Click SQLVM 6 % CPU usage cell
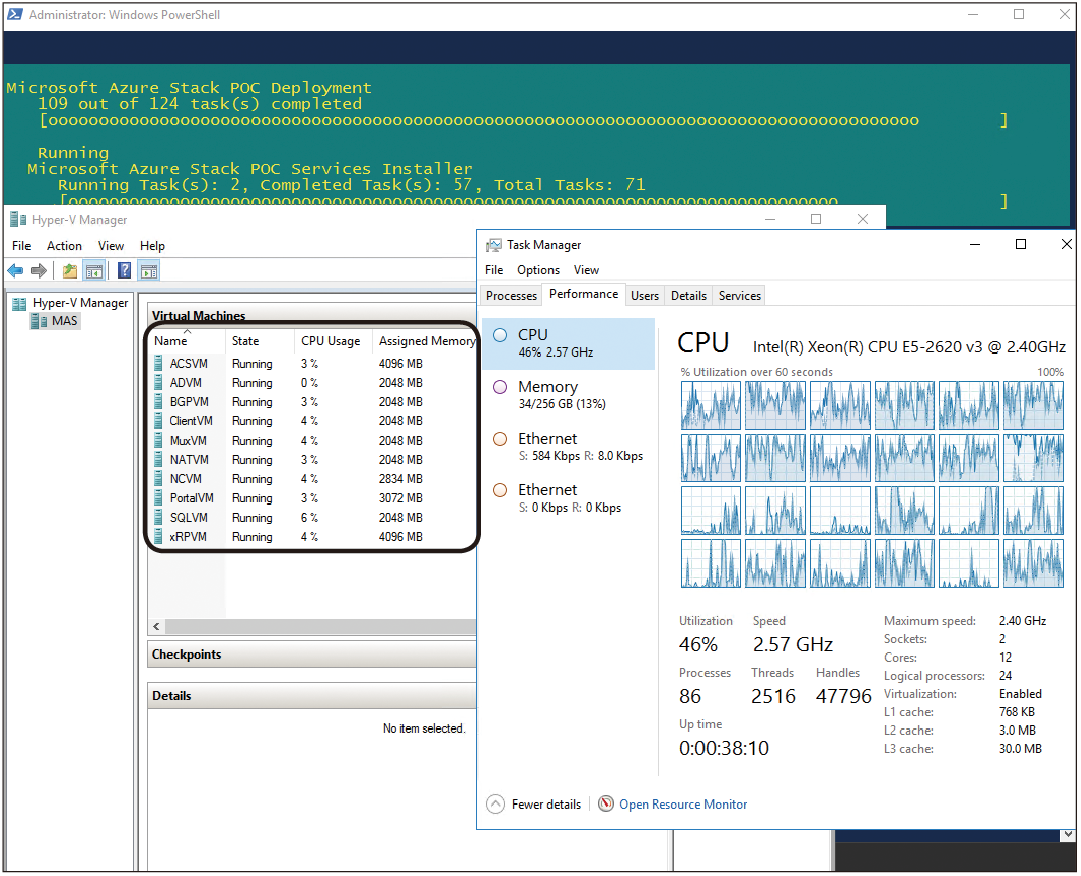Screen dimensions: 1081x876 [309, 518]
